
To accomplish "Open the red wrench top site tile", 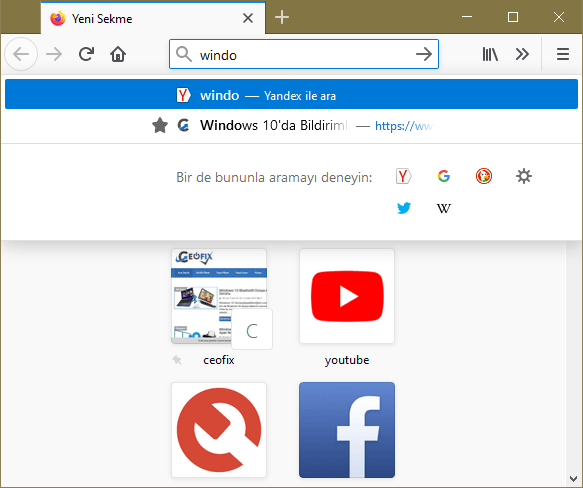I will (x=219, y=430).
